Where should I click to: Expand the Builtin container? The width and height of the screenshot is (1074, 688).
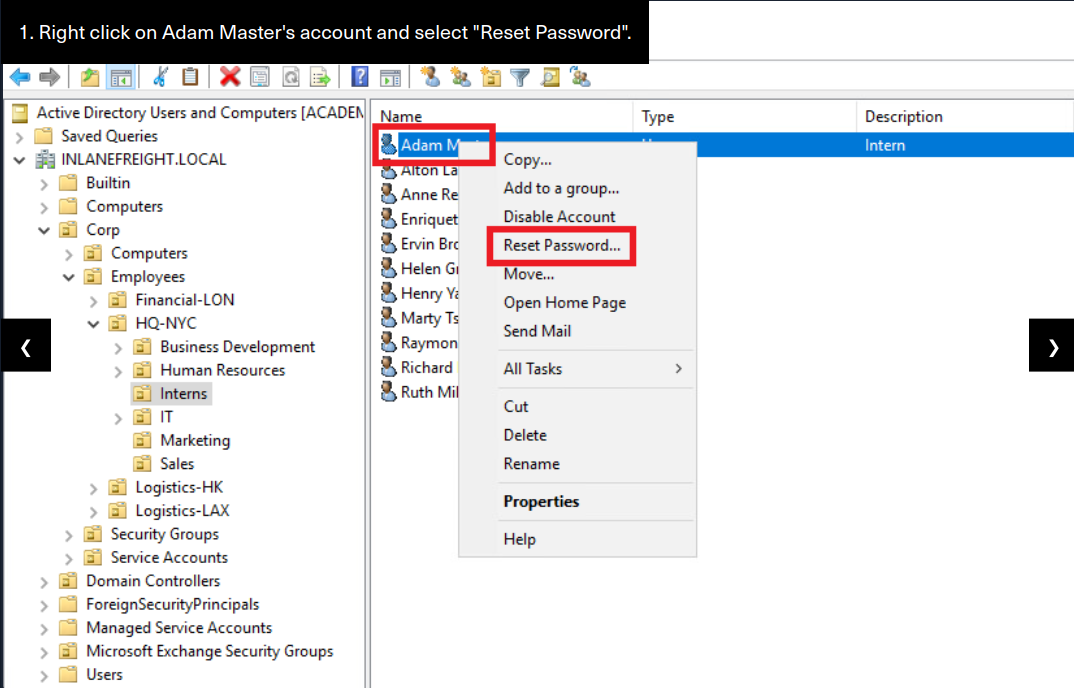point(44,184)
